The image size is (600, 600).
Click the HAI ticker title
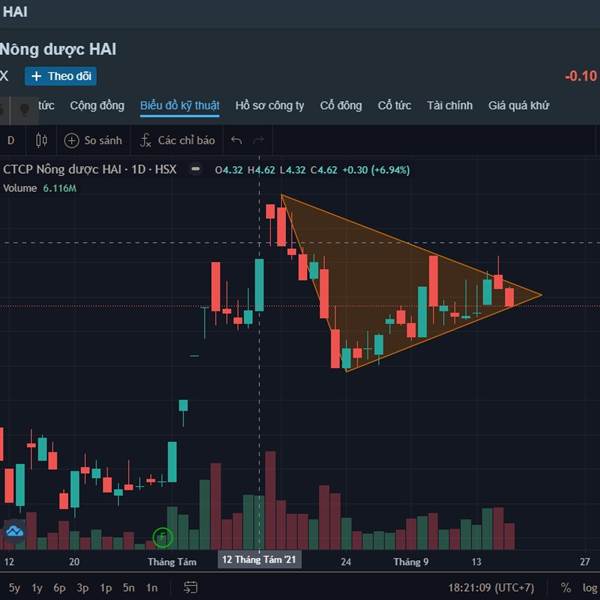click(x=15, y=12)
